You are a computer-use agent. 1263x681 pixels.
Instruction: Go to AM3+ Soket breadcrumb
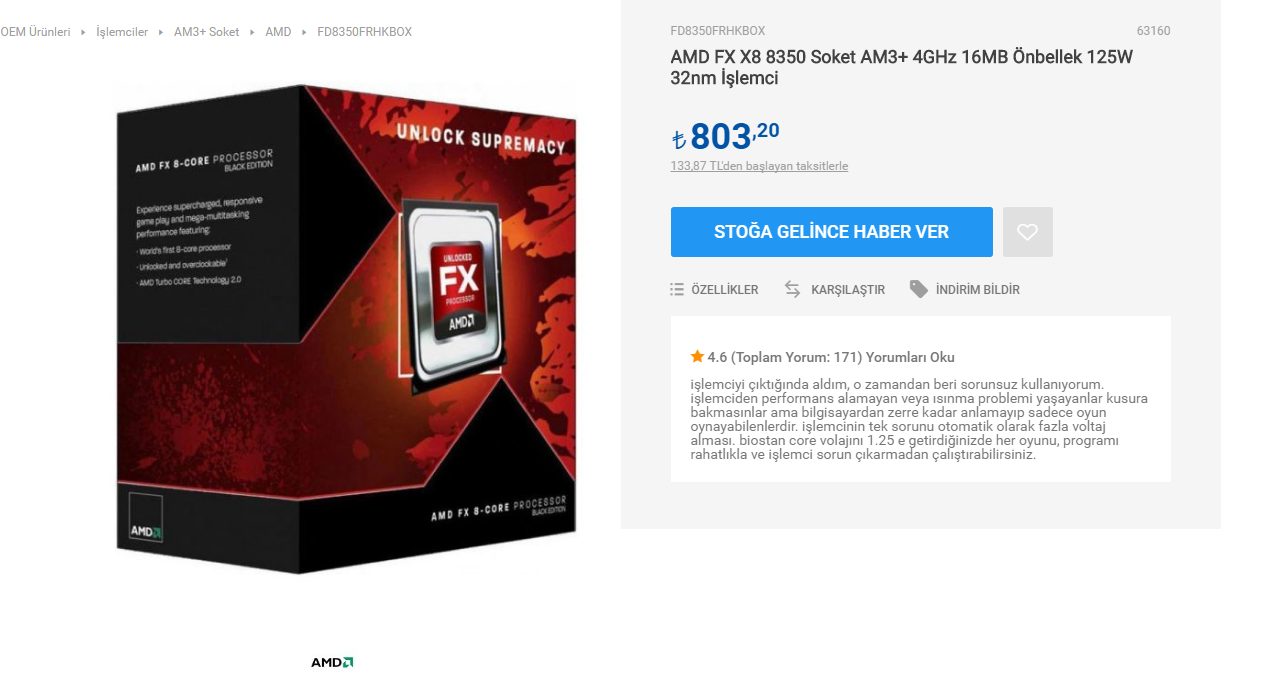206,32
